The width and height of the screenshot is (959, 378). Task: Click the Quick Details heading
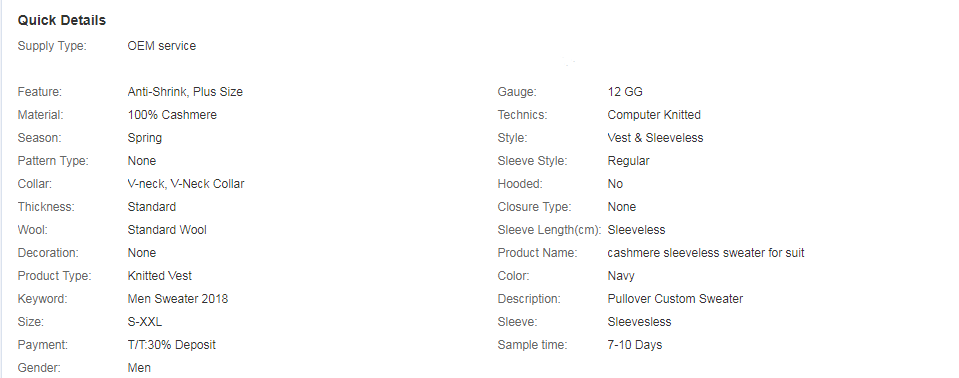point(62,20)
